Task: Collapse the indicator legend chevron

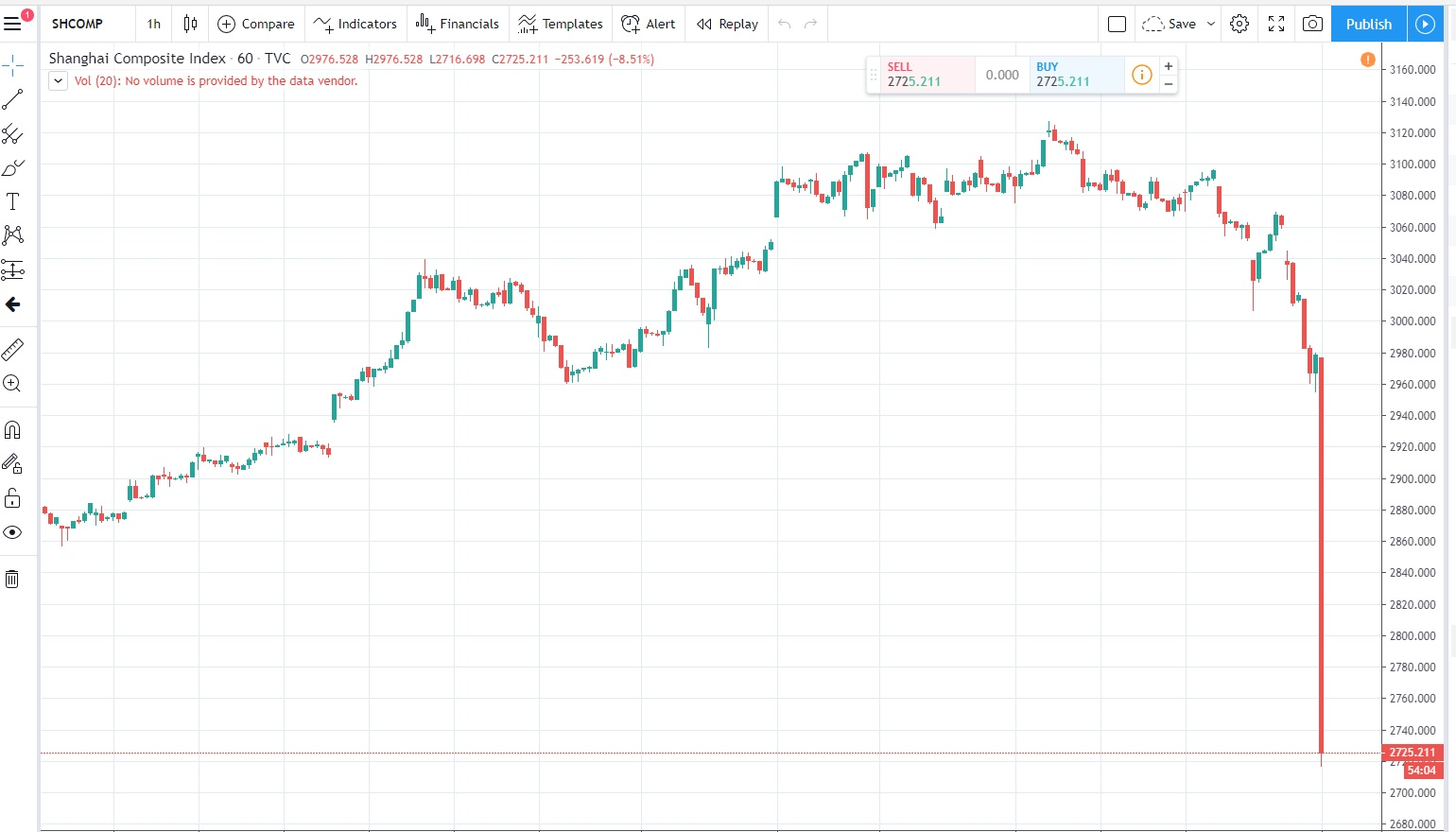Action: [58, 81]
